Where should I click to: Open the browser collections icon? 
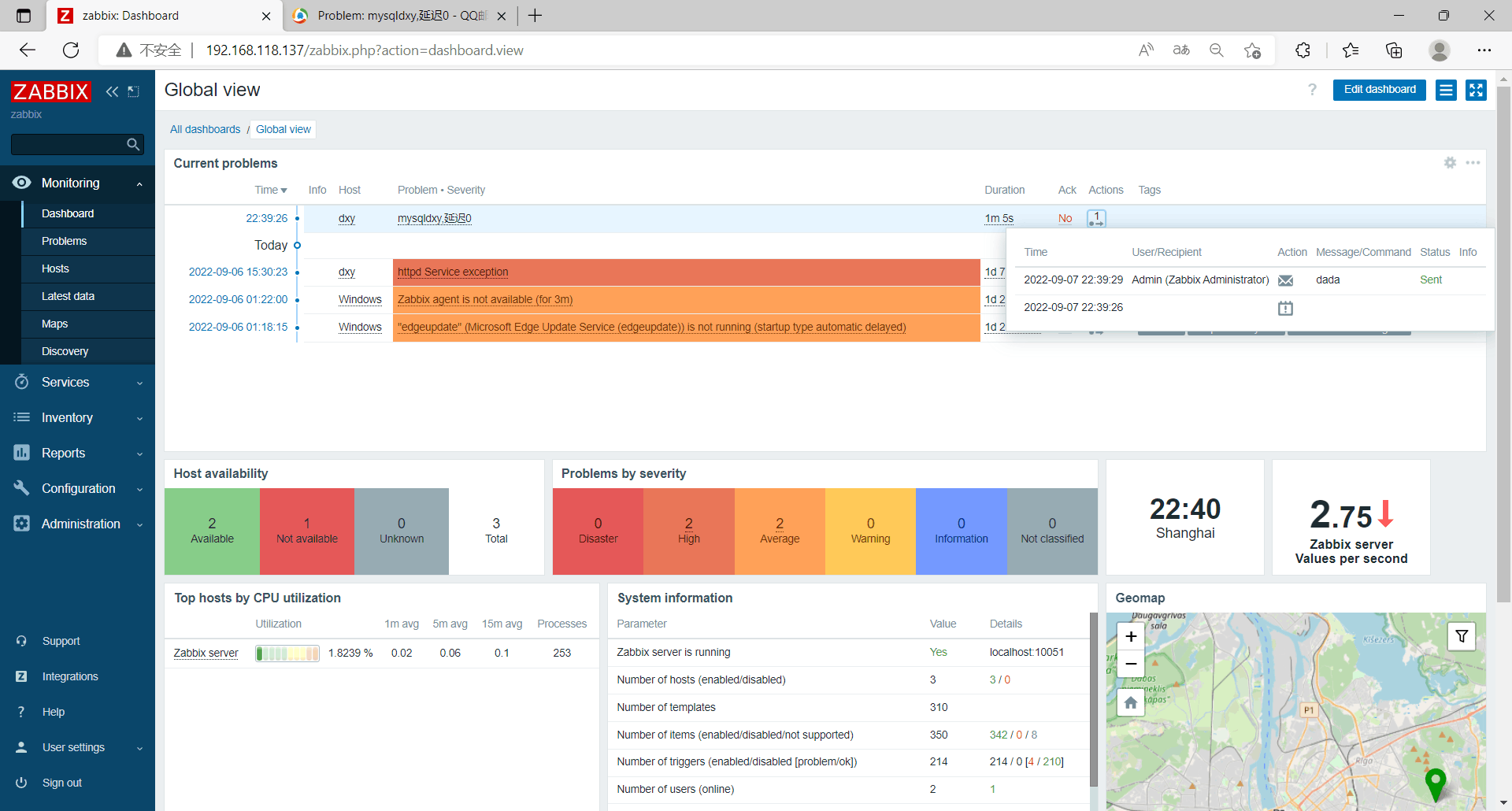coord(1394,50)
